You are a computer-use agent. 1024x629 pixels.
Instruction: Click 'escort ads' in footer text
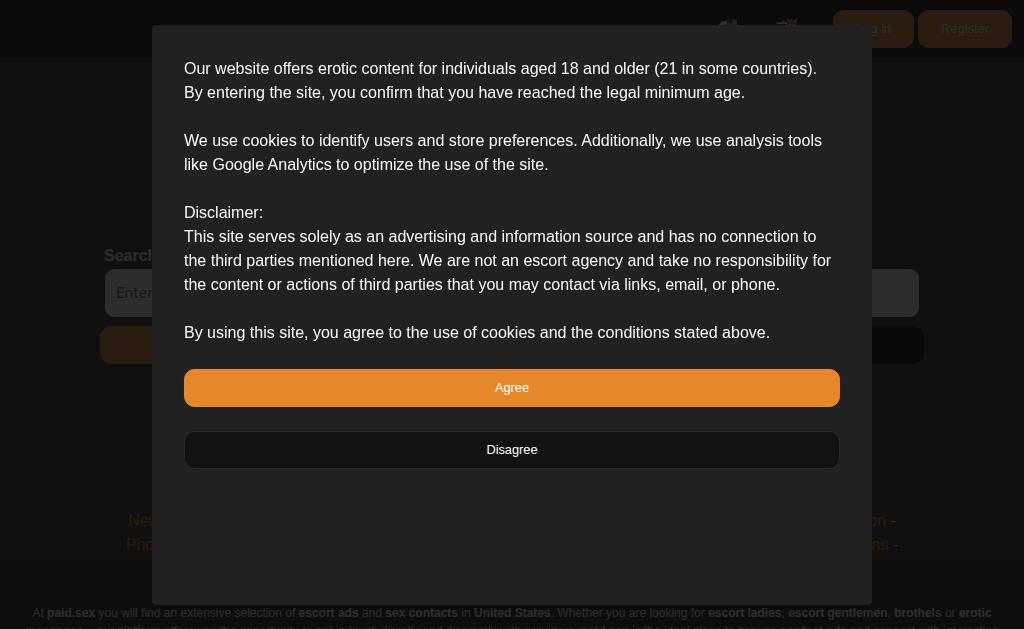328,613
